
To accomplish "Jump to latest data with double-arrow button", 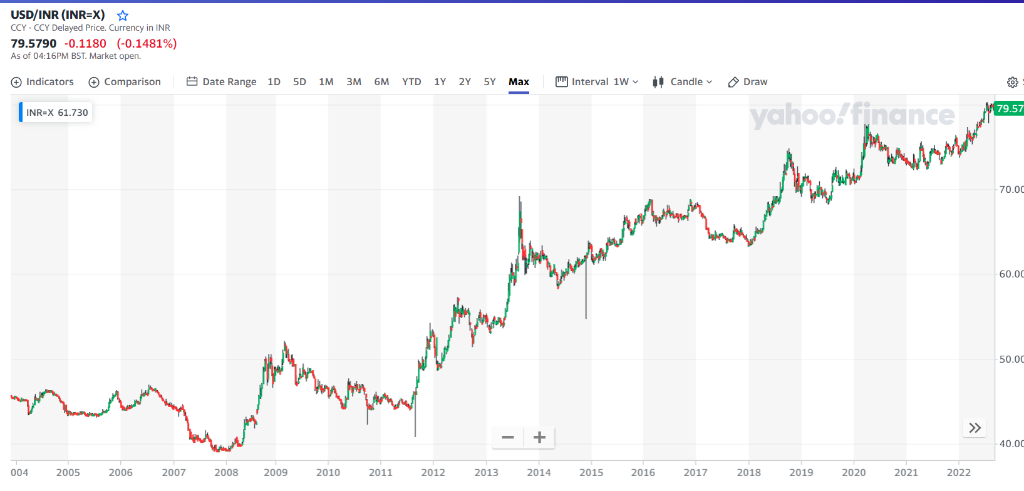I will click(x=975, y=428).
